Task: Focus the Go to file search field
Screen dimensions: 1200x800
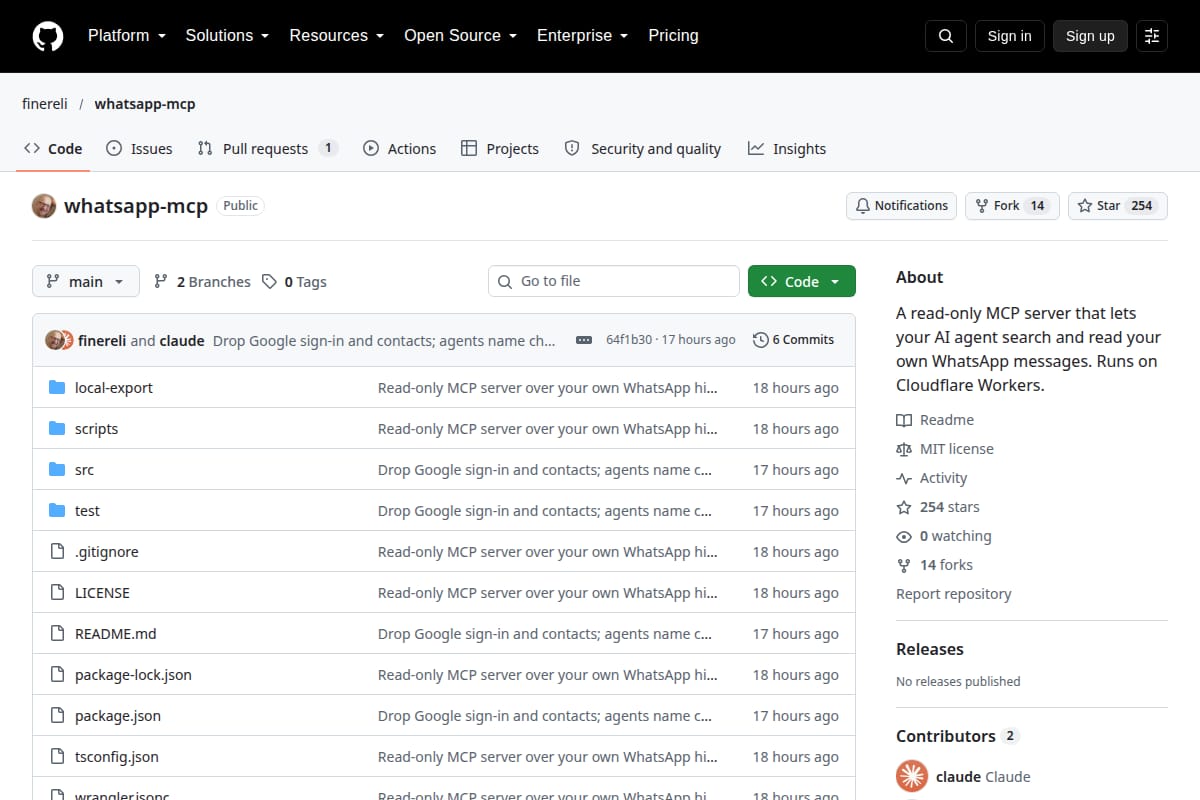Action: click(614, 282)
